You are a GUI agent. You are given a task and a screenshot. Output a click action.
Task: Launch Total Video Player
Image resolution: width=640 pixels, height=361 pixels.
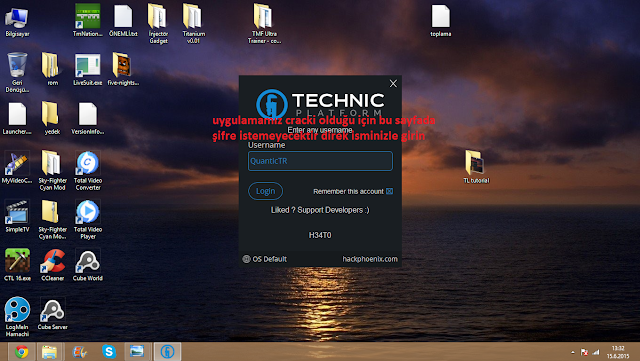[87, 220]
